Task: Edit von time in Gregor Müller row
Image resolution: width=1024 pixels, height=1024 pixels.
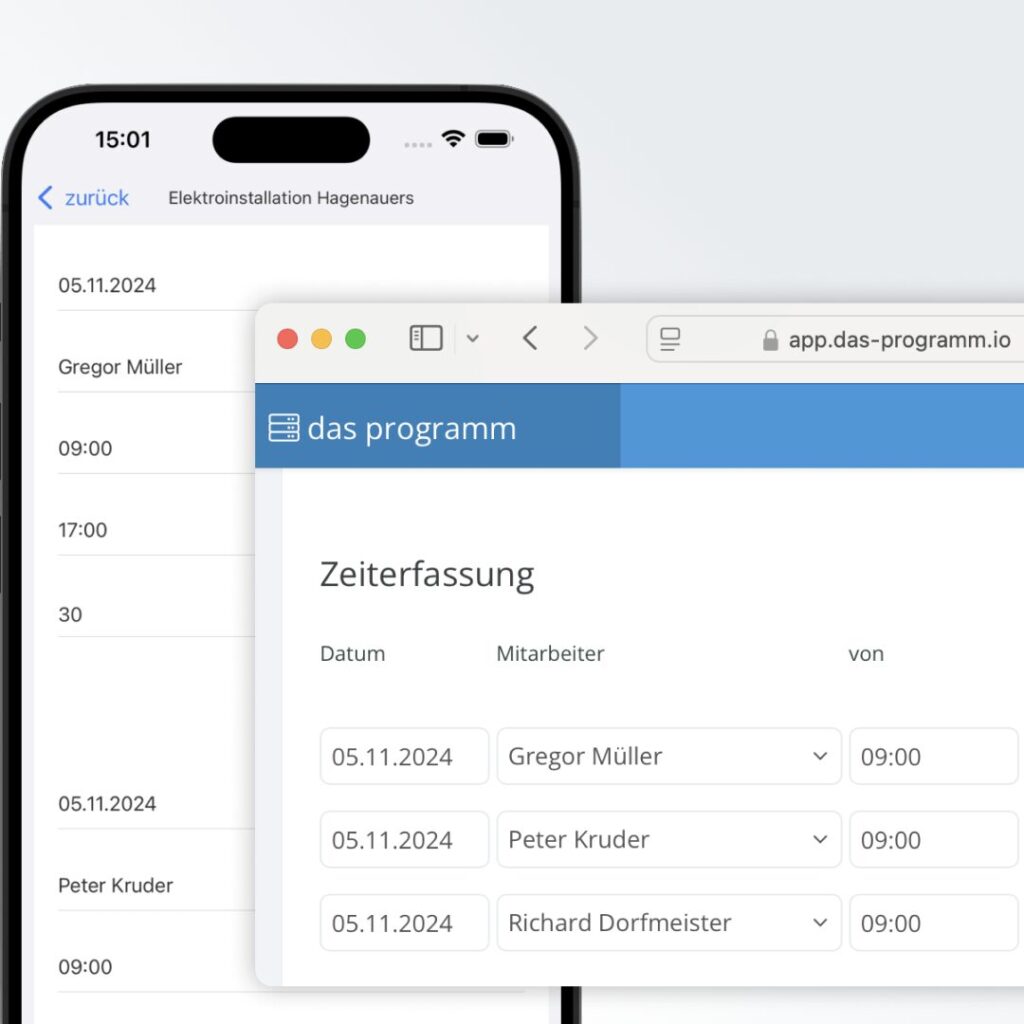Action: coord(934,756)
